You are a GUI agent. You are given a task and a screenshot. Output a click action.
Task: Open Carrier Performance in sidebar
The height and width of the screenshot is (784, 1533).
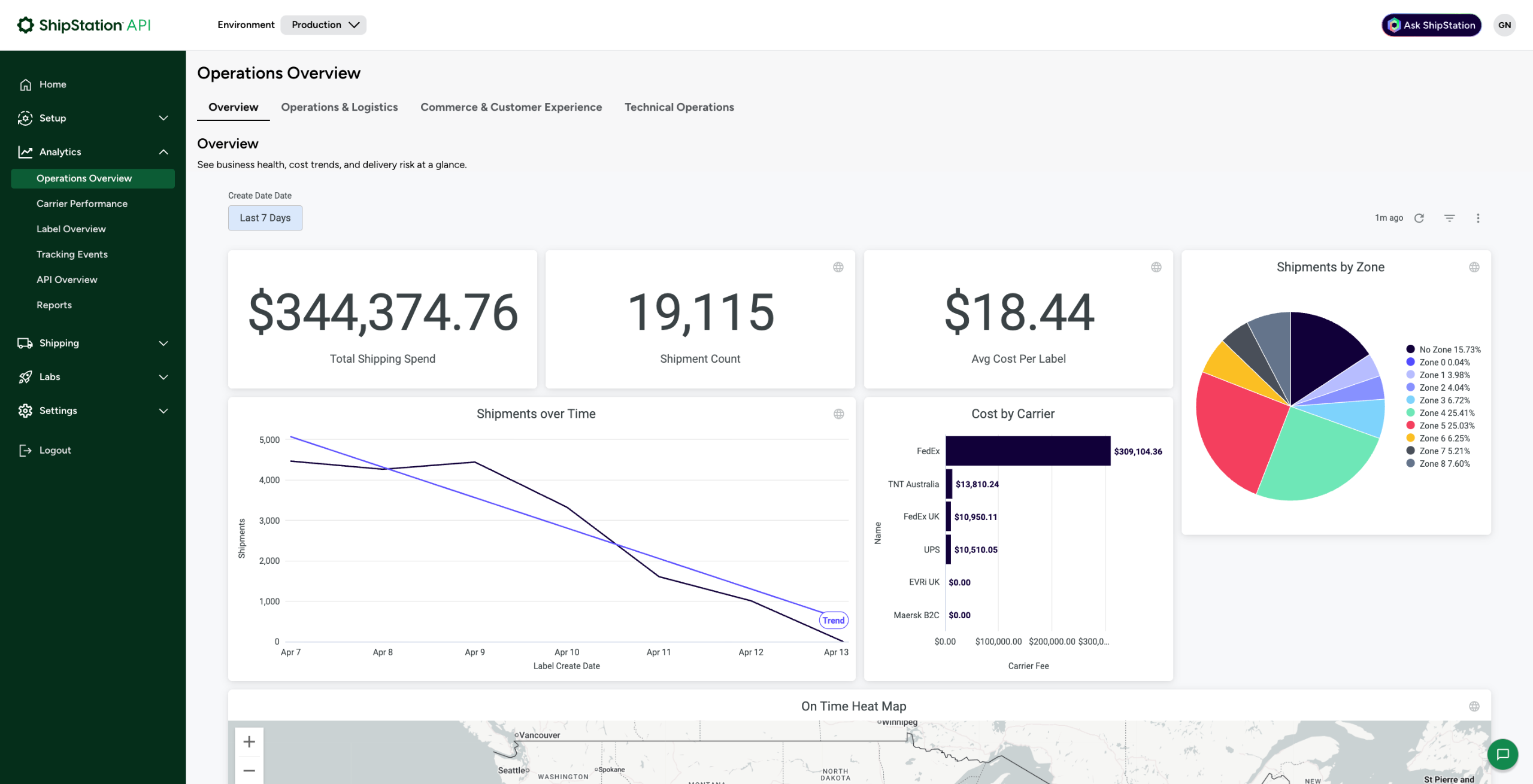click(82, 203)
